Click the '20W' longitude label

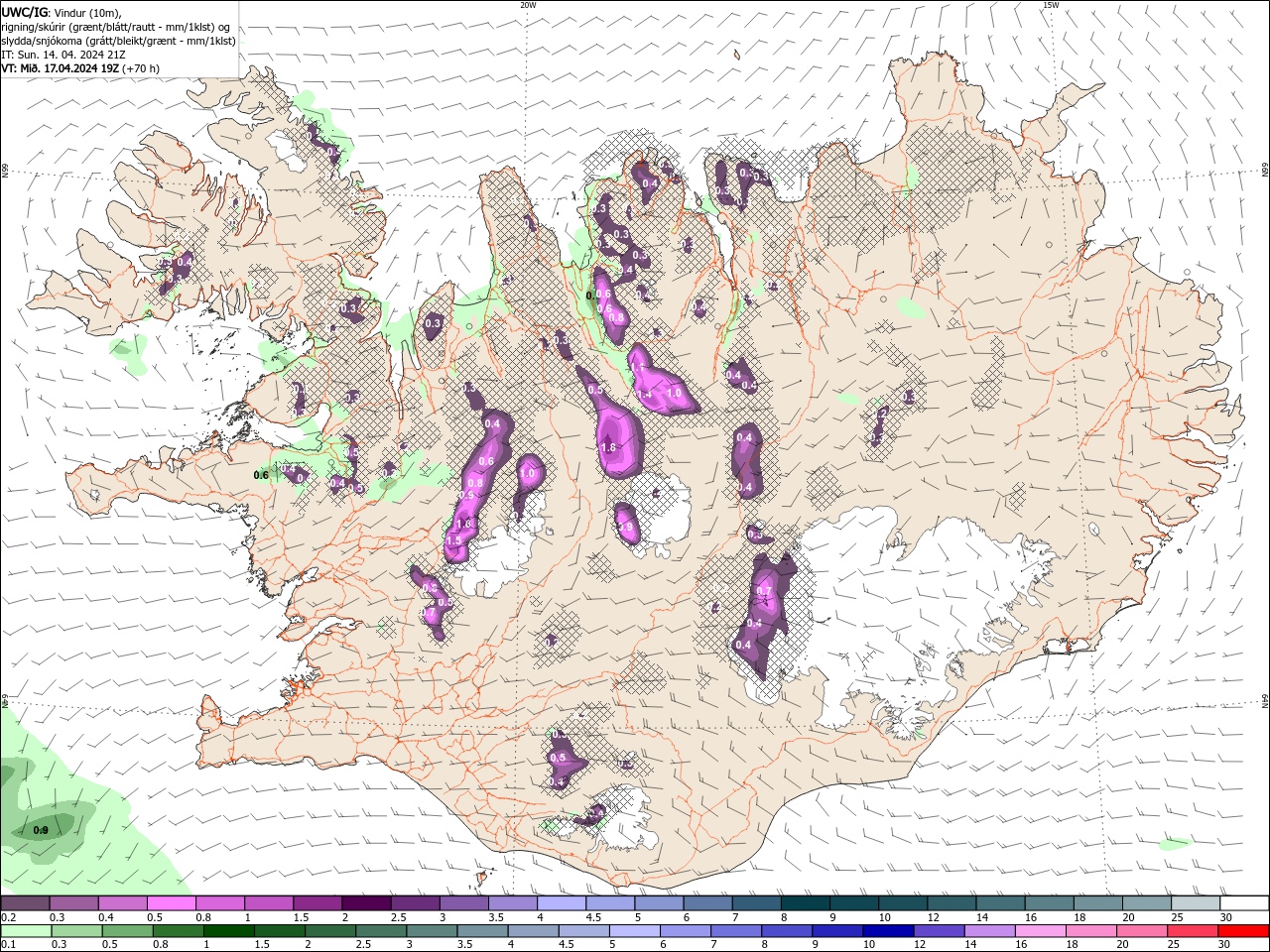click(x=528, y=5)
